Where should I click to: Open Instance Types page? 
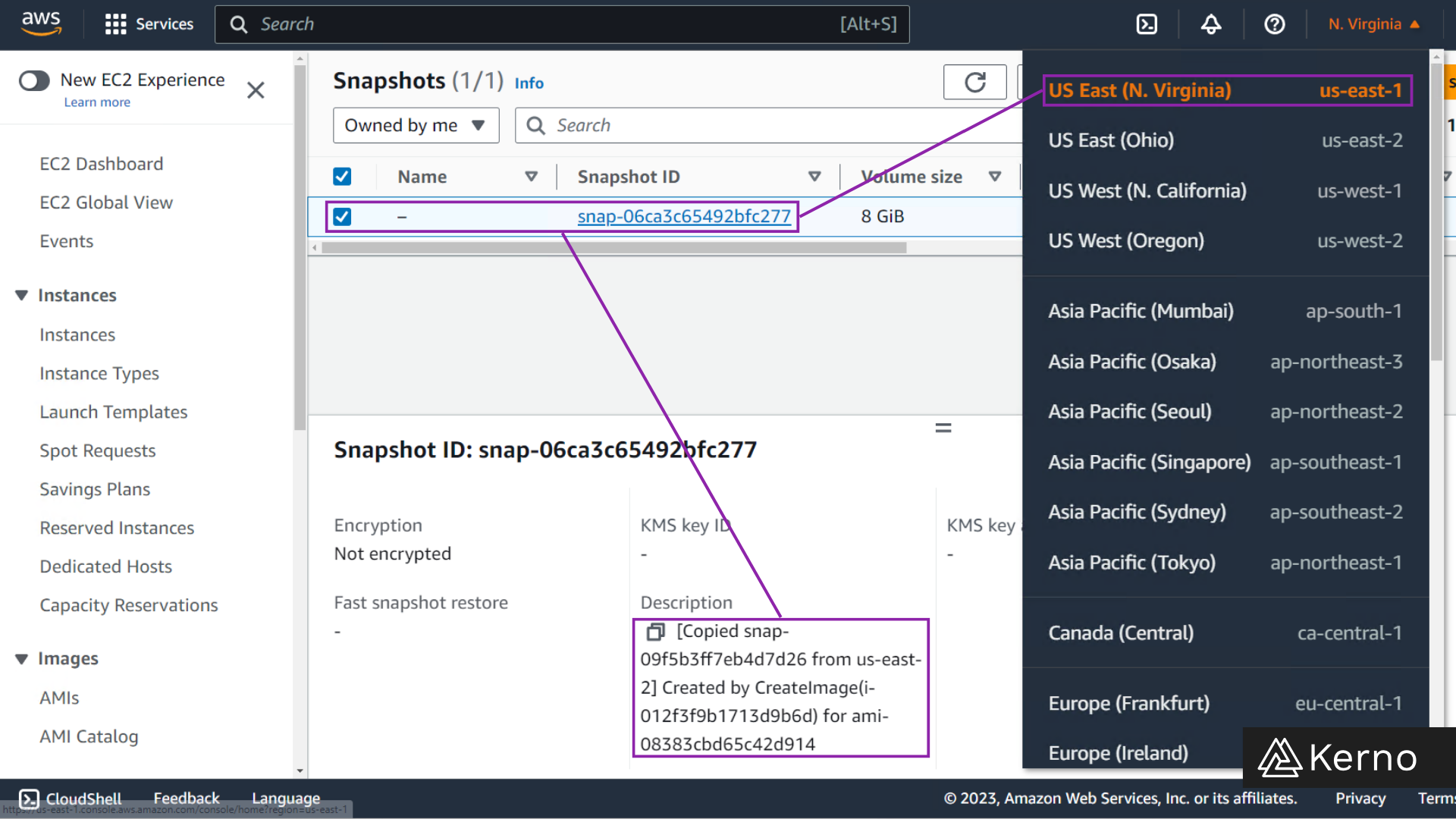[x=99, y=373]
